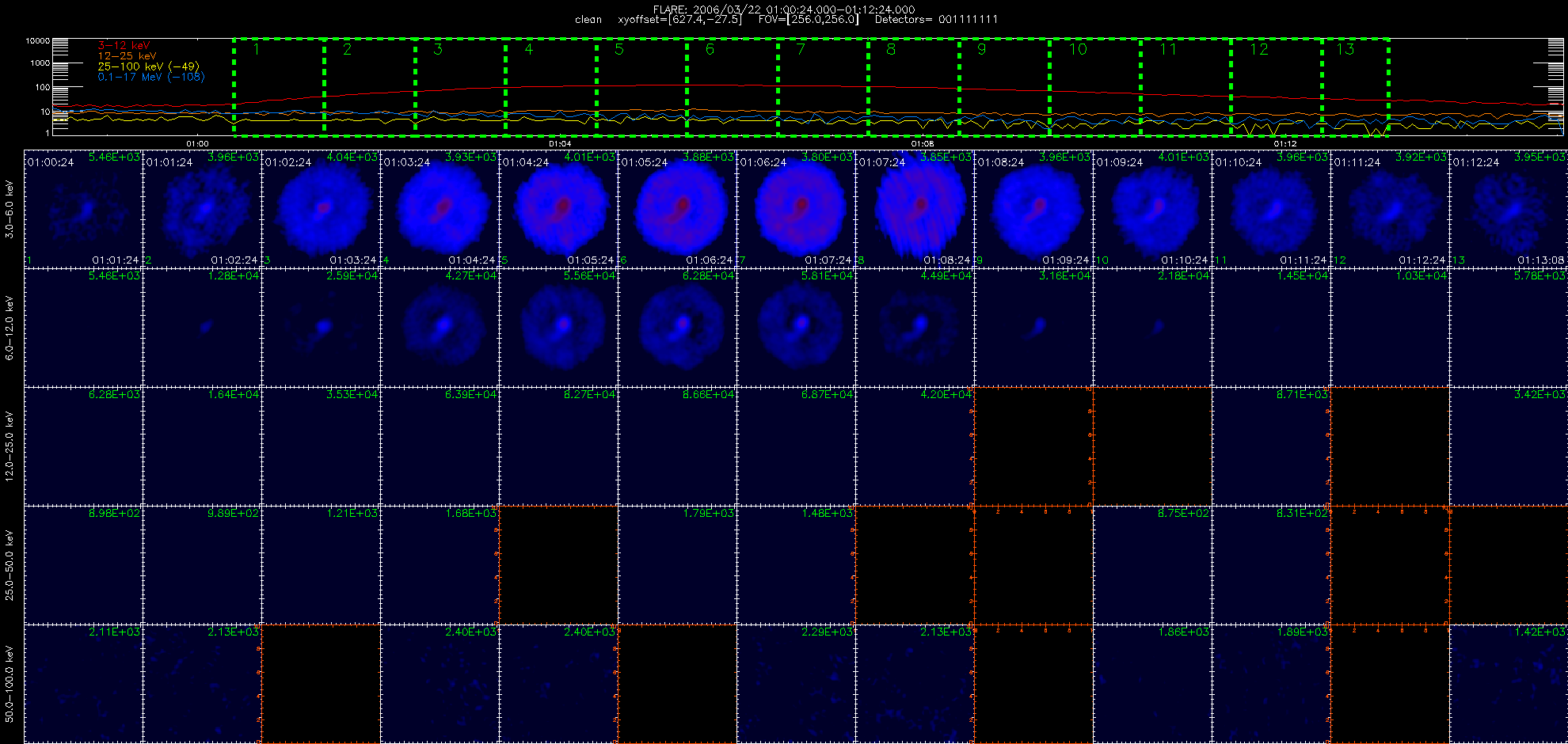Select interval 5 marker on the light curve

click(x=619, y=49)
